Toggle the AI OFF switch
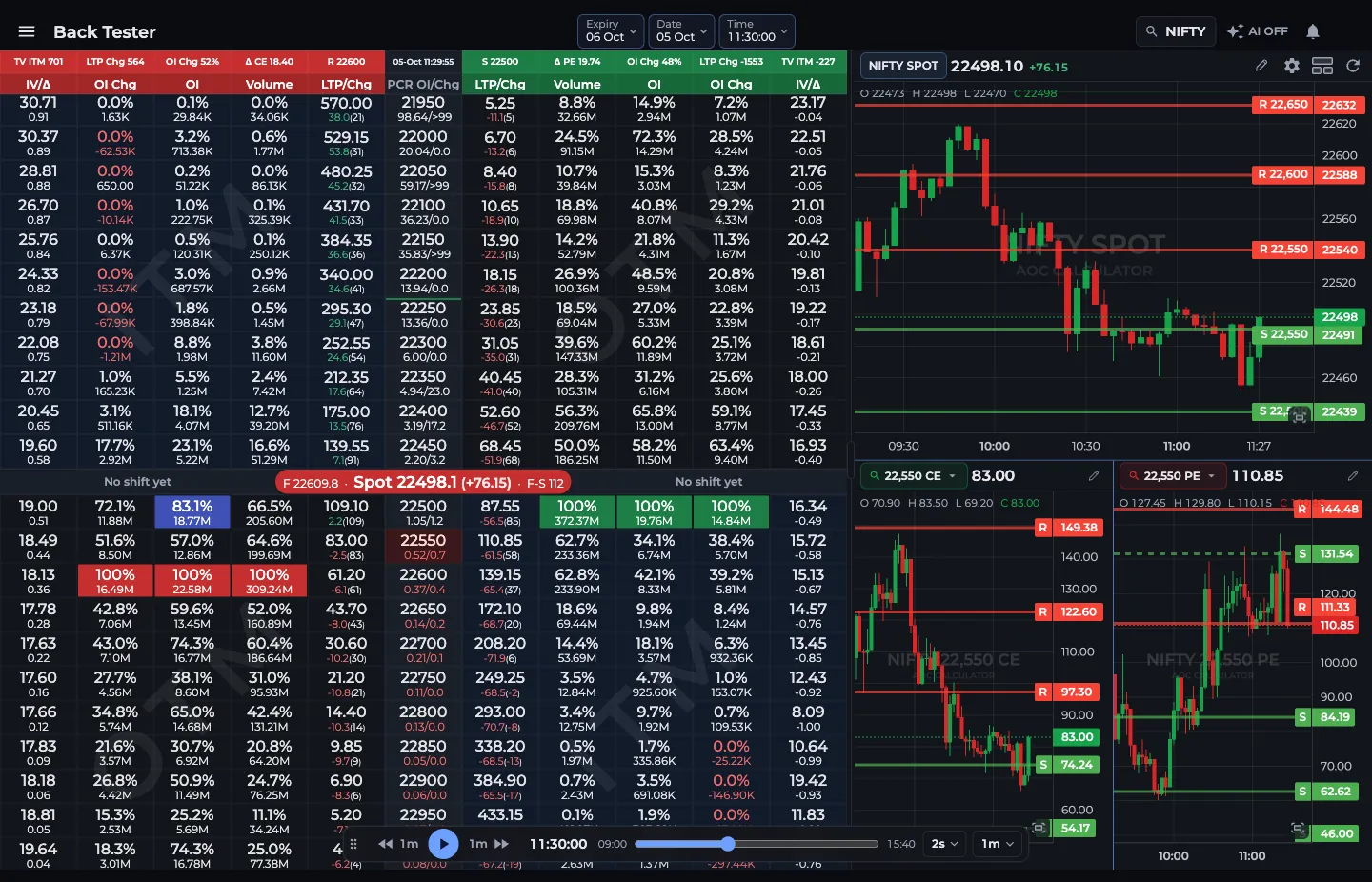 [x=1258, y=31]
